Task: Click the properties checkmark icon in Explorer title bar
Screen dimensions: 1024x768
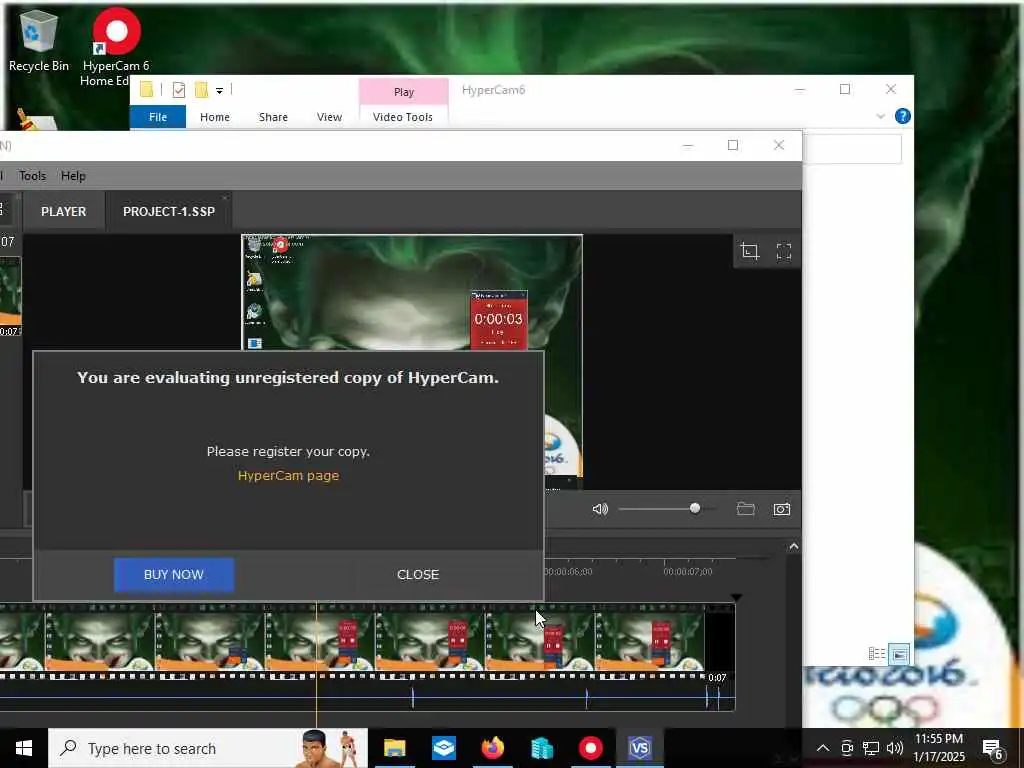Action: point(178,89)
